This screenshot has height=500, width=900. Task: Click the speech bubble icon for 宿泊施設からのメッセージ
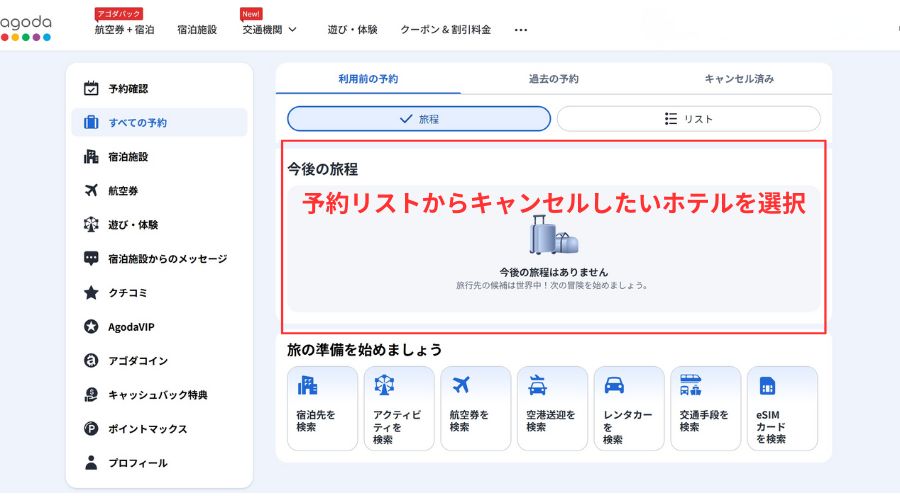point(91,258)
